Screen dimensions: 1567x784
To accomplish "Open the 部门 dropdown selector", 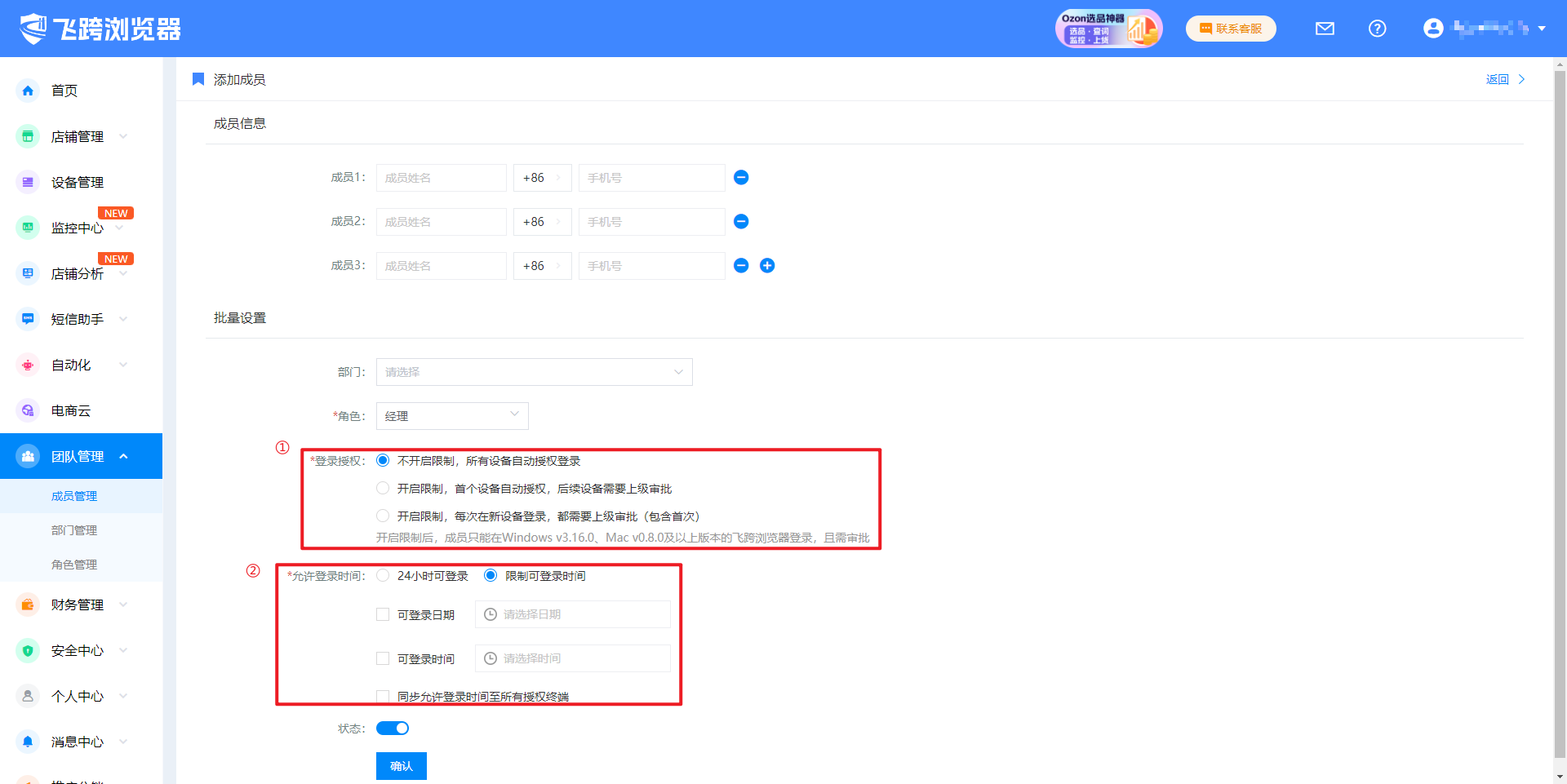I will click(534, 372).
